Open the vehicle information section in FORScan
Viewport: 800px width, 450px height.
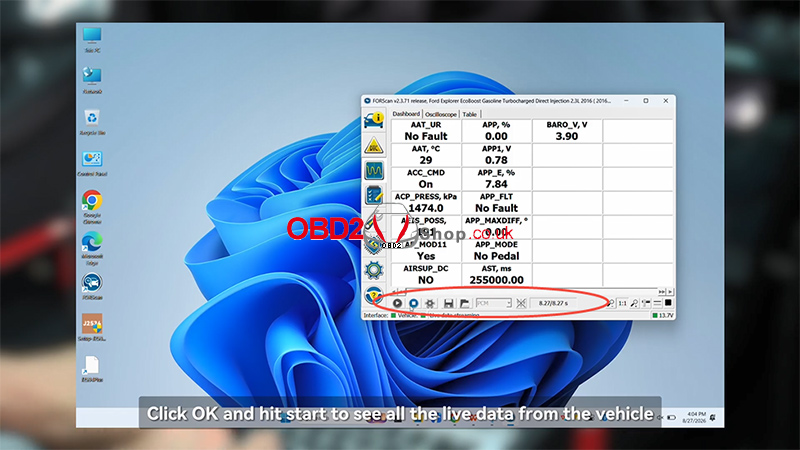374,120
